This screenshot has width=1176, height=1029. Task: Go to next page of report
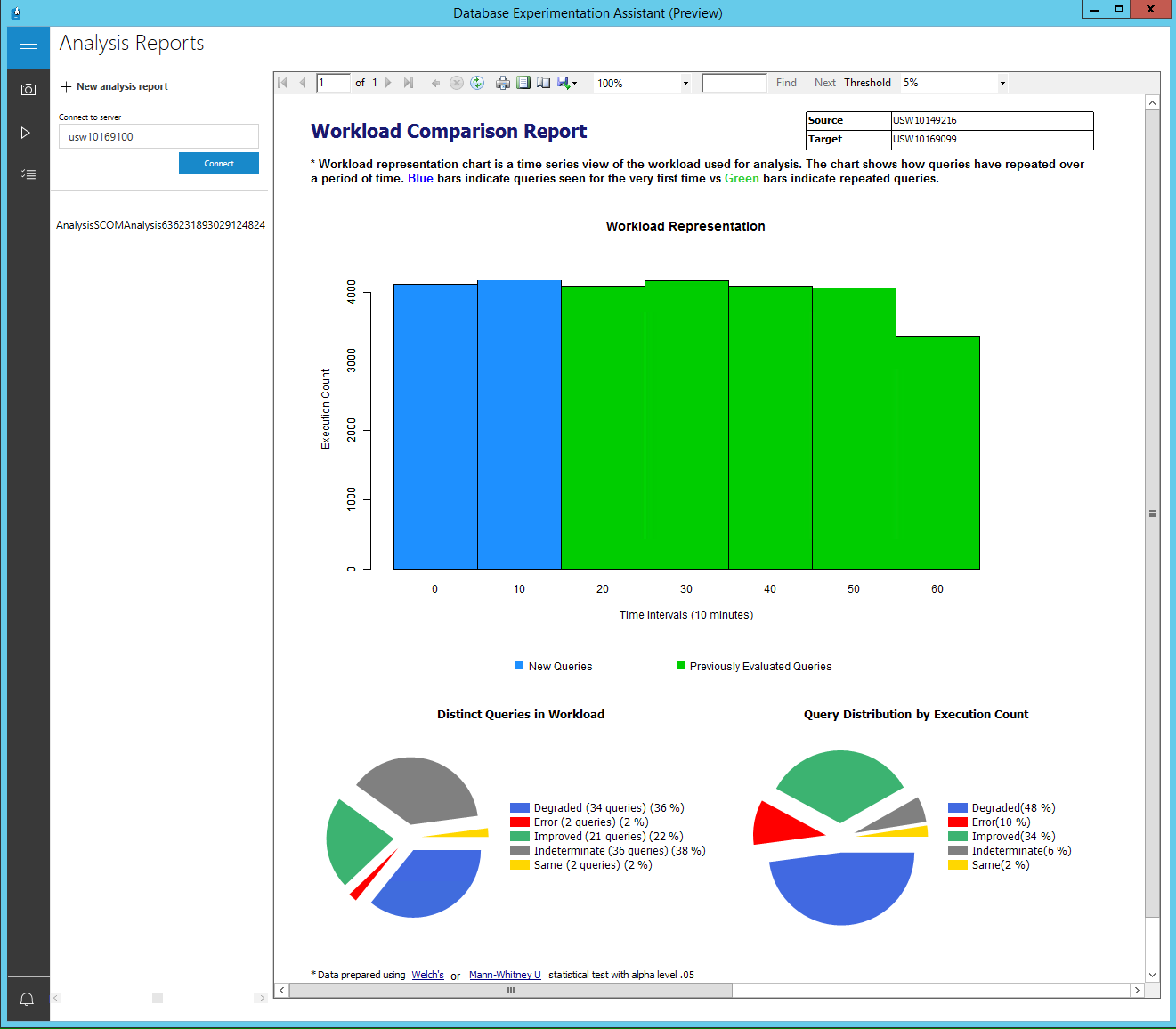click(388, 83)
